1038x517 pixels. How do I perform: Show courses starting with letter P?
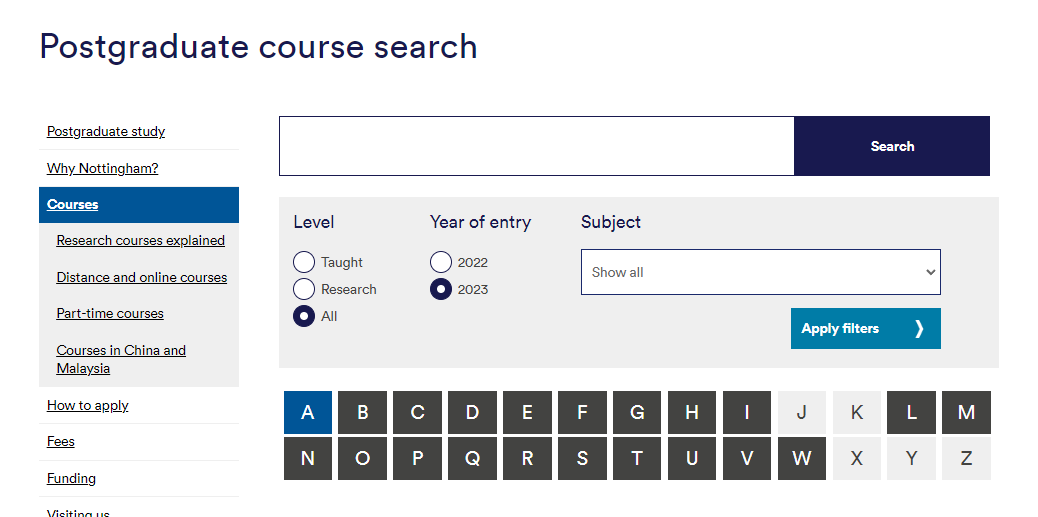pos(418,458)
